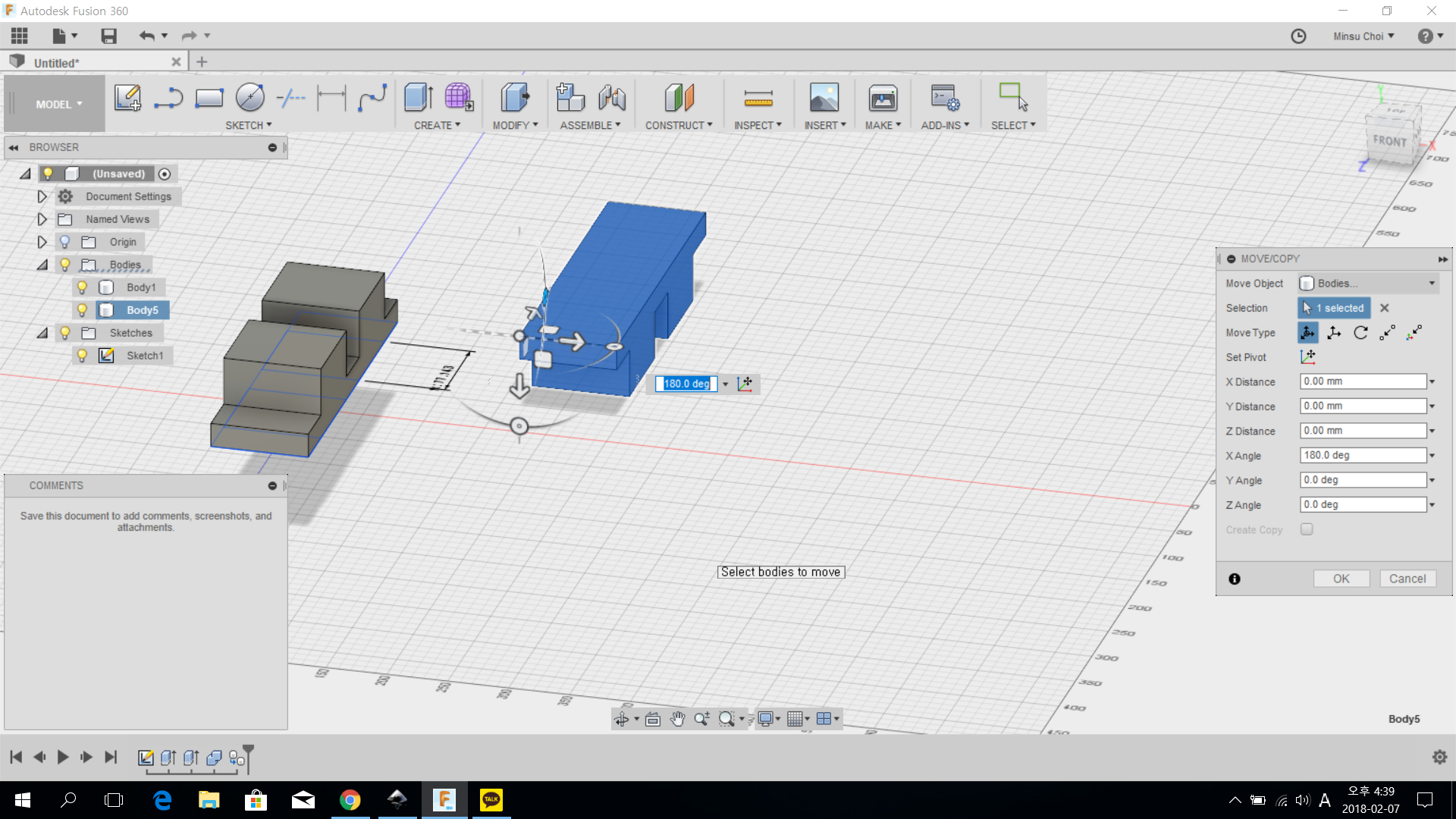The height and width of the screenshot is (819, 1456).
Task: Open the CREATE menu
Action: 437,125
